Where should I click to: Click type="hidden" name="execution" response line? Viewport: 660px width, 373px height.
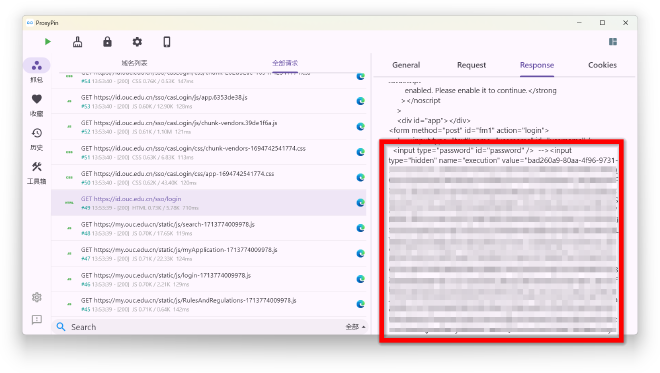(x=503, y=160)
